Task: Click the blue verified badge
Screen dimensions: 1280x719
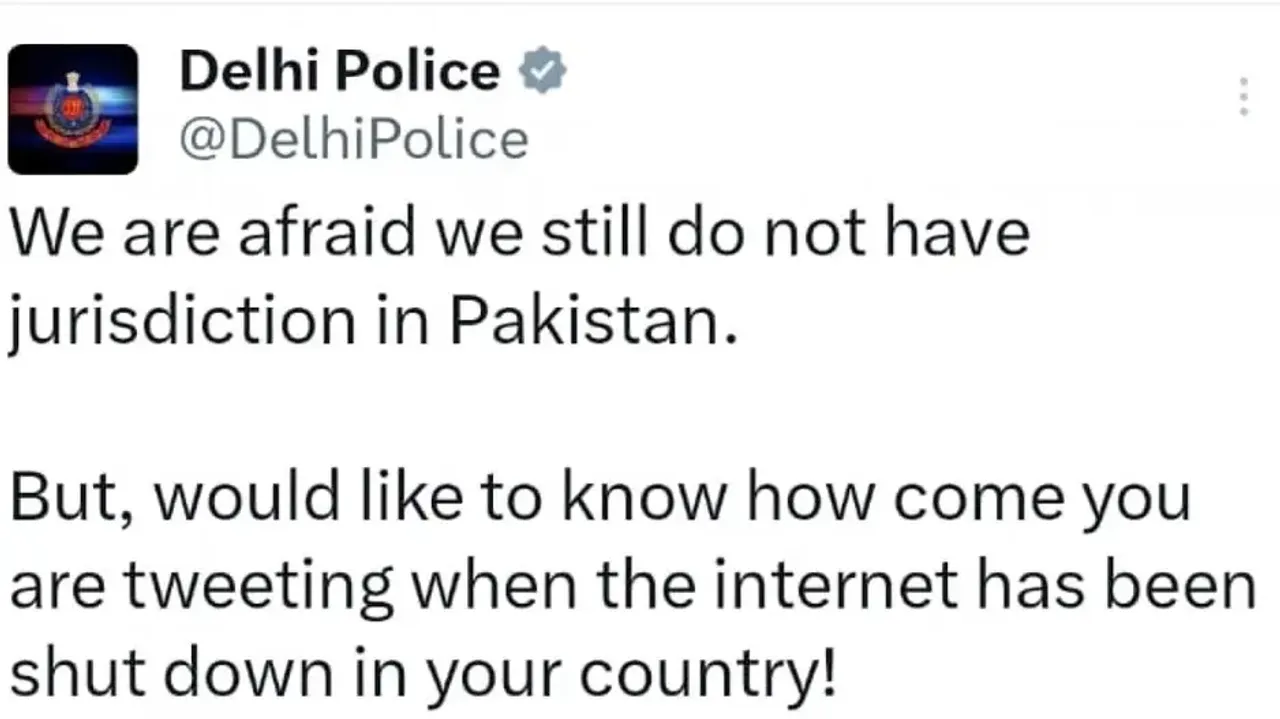Action: (x=543, y=73)
